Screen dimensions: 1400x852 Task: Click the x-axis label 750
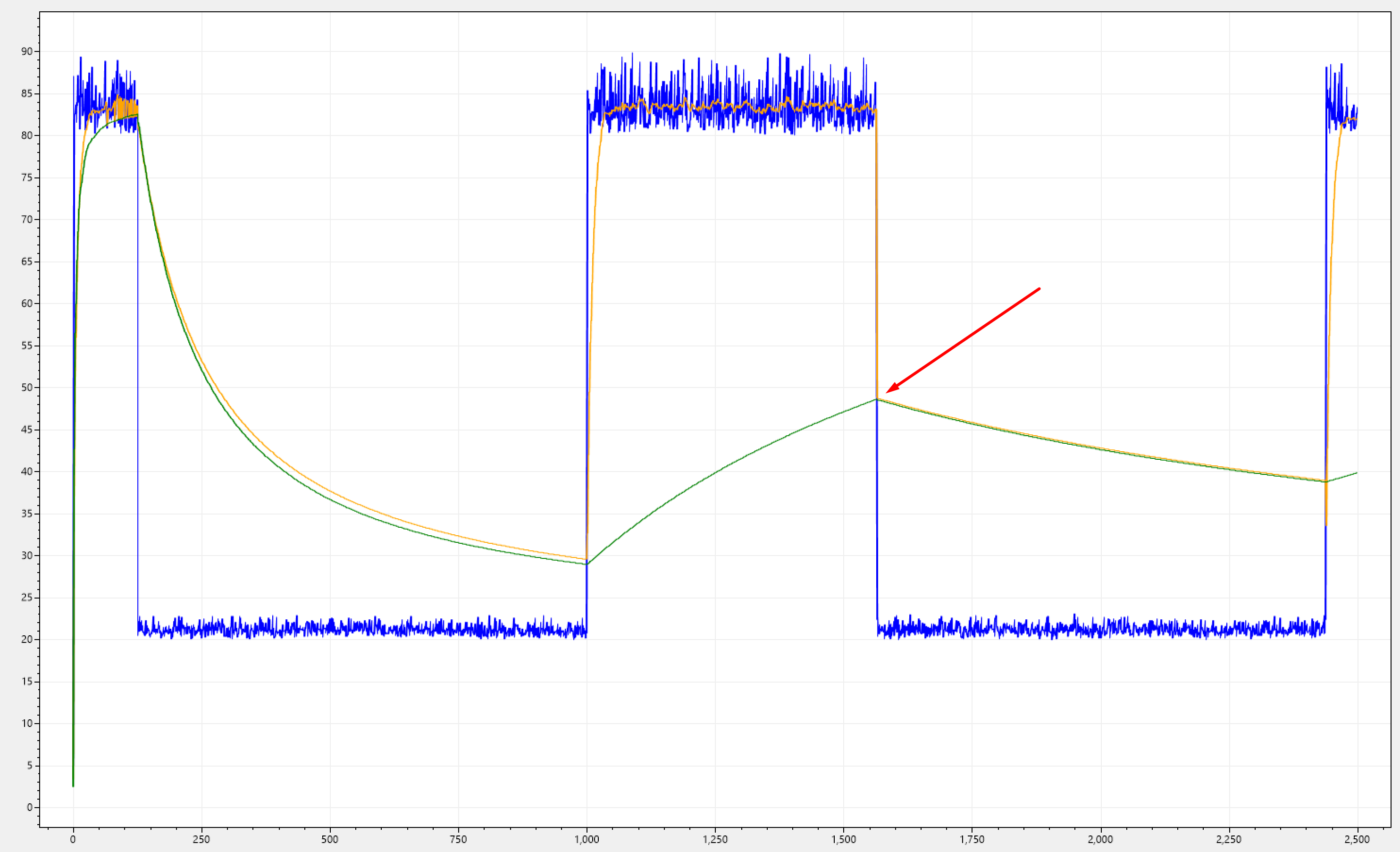point(458,840)
